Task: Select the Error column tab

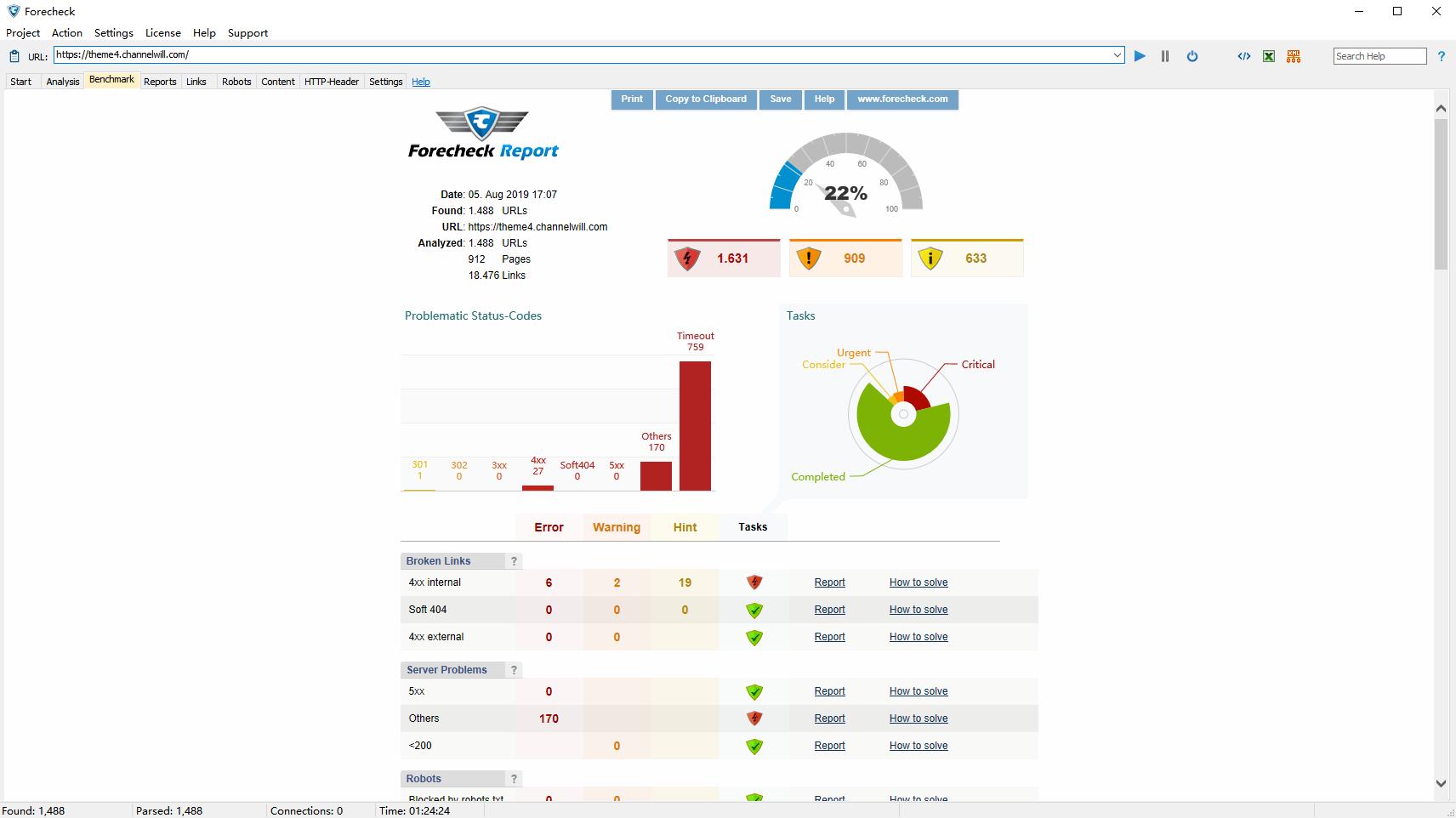Action: click(x=549, y=527)
